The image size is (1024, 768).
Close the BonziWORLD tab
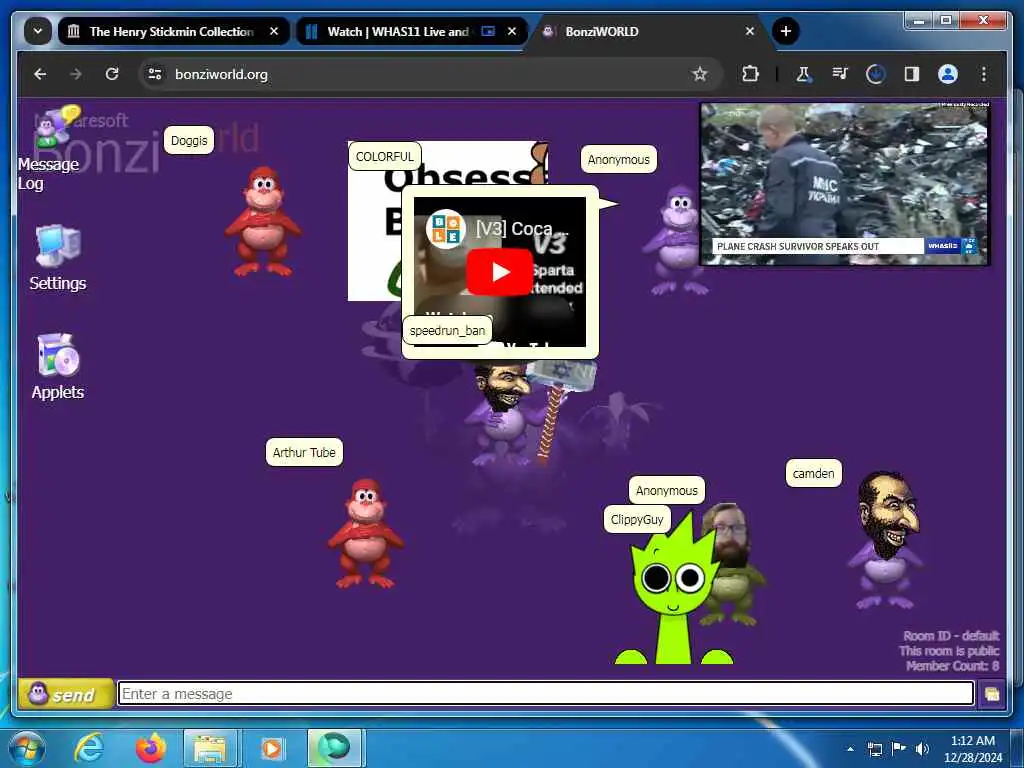[750, 31]
